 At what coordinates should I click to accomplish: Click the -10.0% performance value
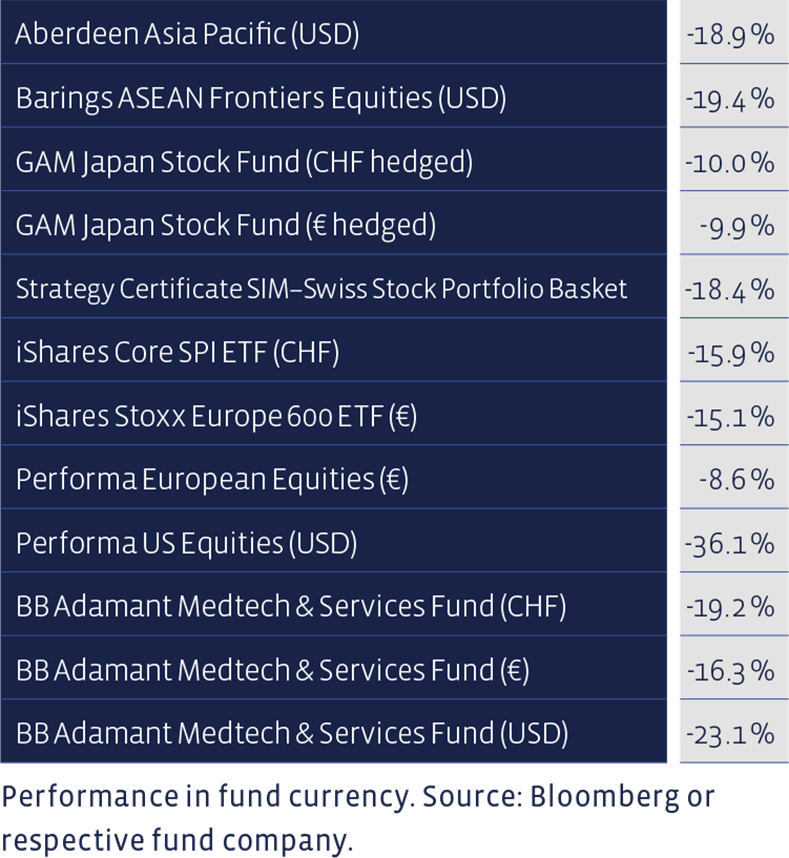pyautogui.click(x=729, y=163)
